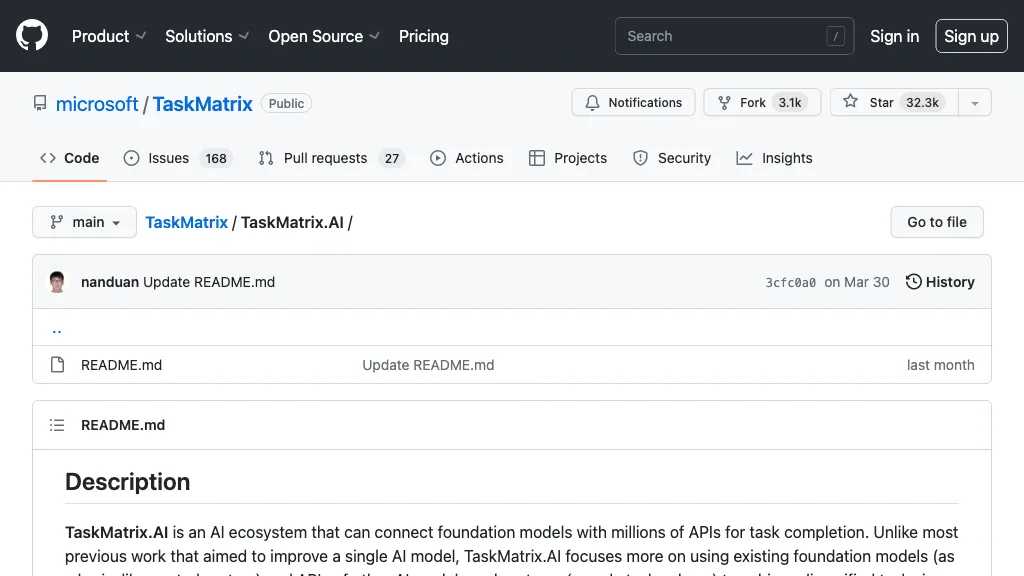Expand the Solutions menu
This screenshot has height=576, width=1024.
pos(206,36)
